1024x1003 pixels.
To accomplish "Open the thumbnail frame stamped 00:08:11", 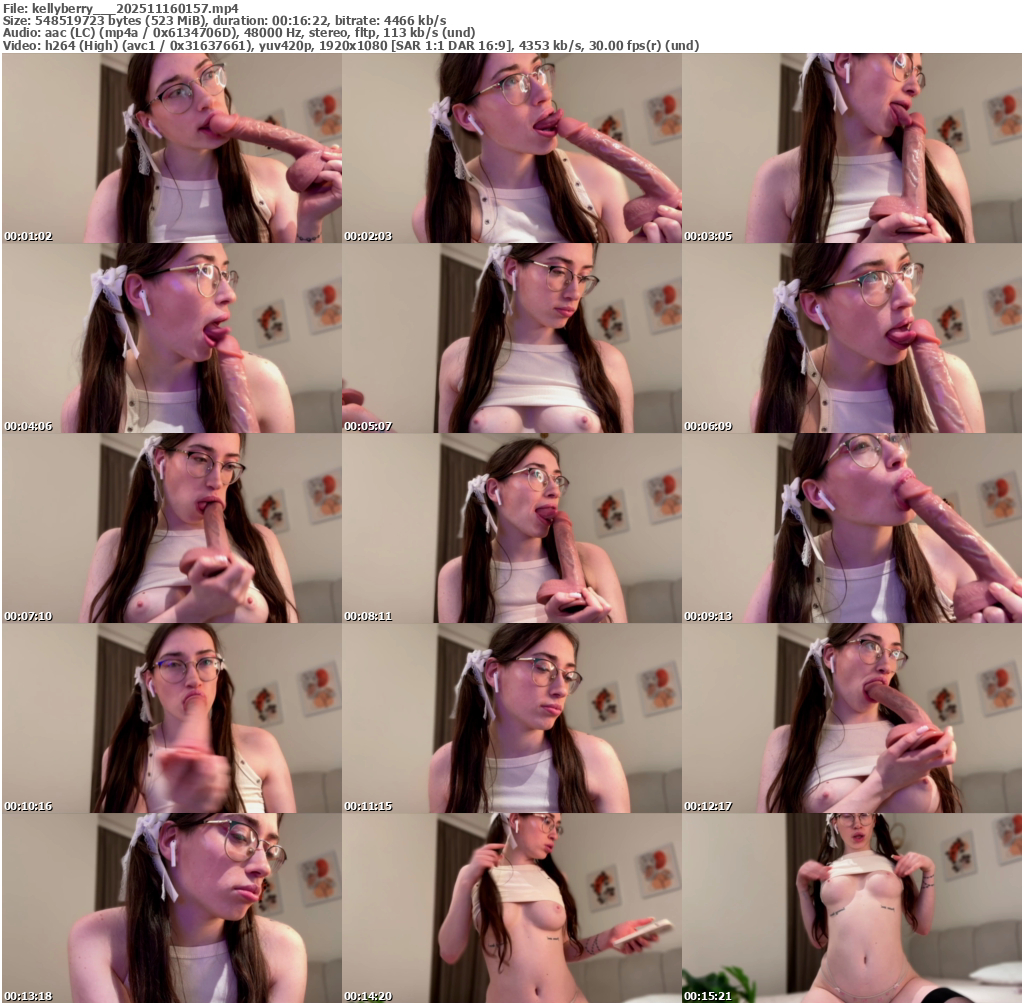I will point(512,528).
